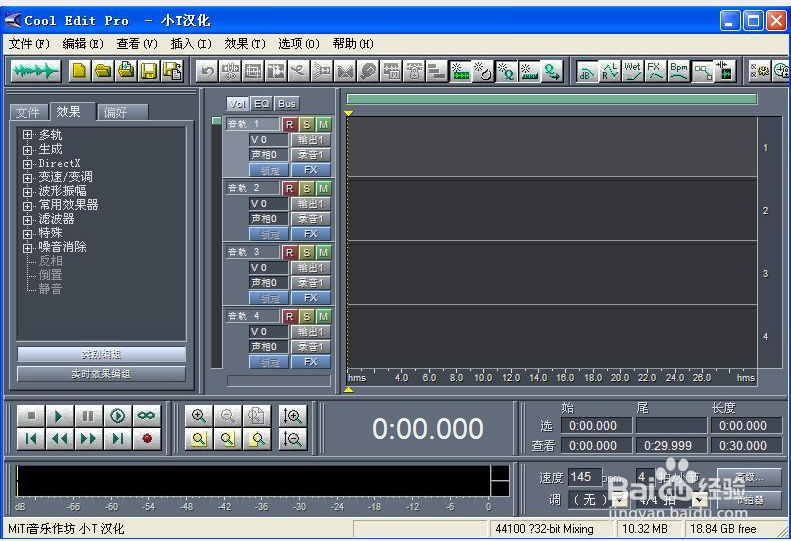Jump to the end of session
Screen dimensions: 791x541
click(x=118, y=439)
